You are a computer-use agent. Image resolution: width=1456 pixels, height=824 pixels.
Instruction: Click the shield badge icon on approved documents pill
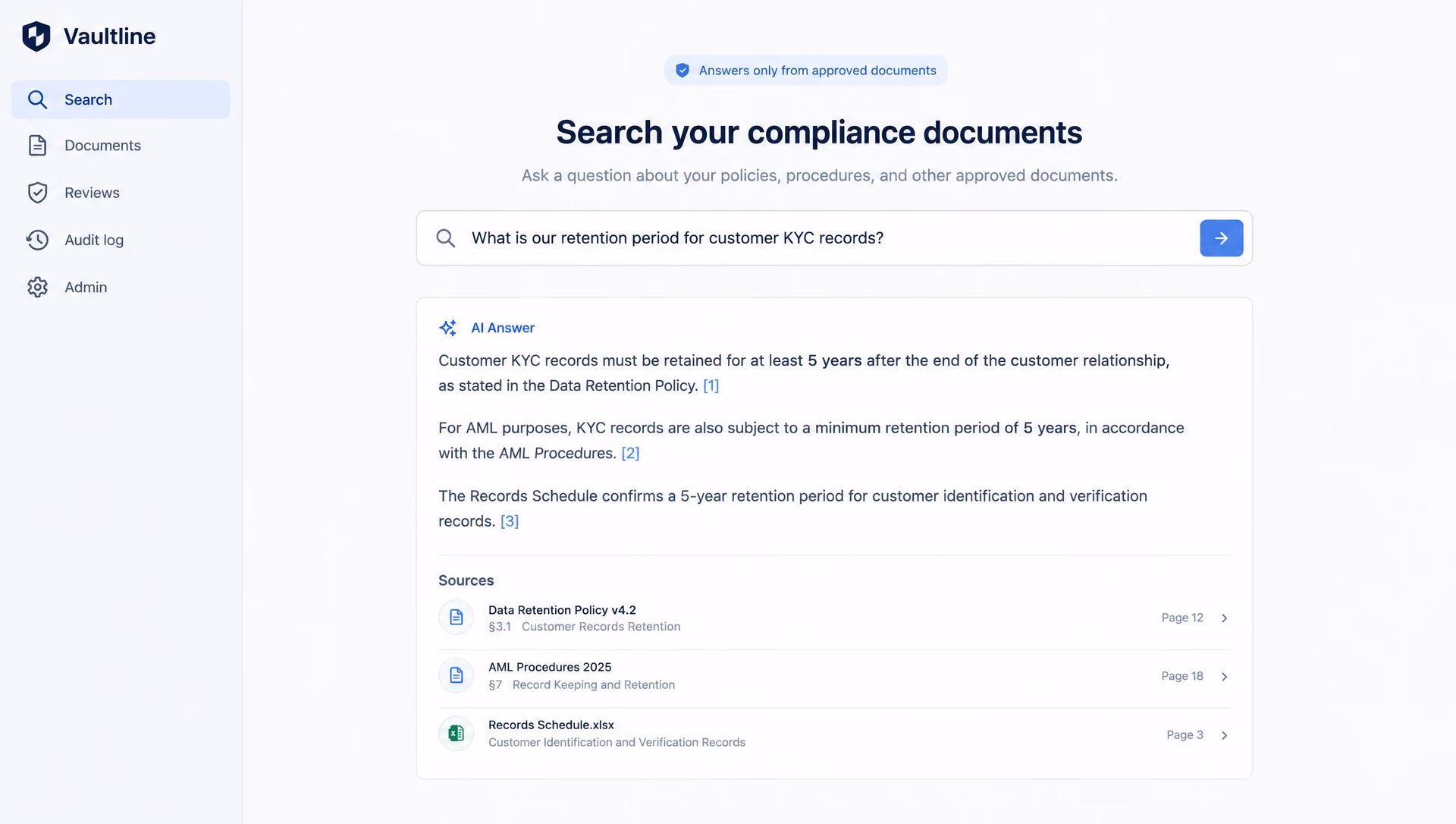[x=682, y=71]
